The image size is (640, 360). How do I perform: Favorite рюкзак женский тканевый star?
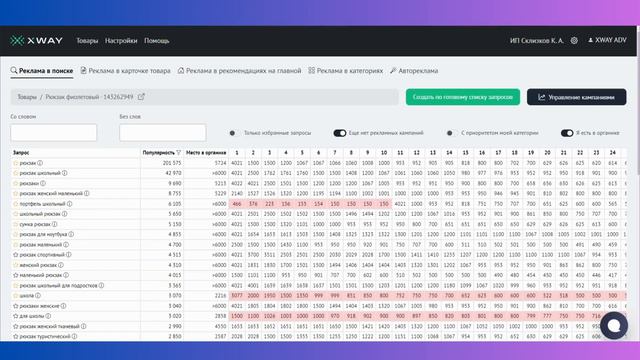(x=16, y=326)
